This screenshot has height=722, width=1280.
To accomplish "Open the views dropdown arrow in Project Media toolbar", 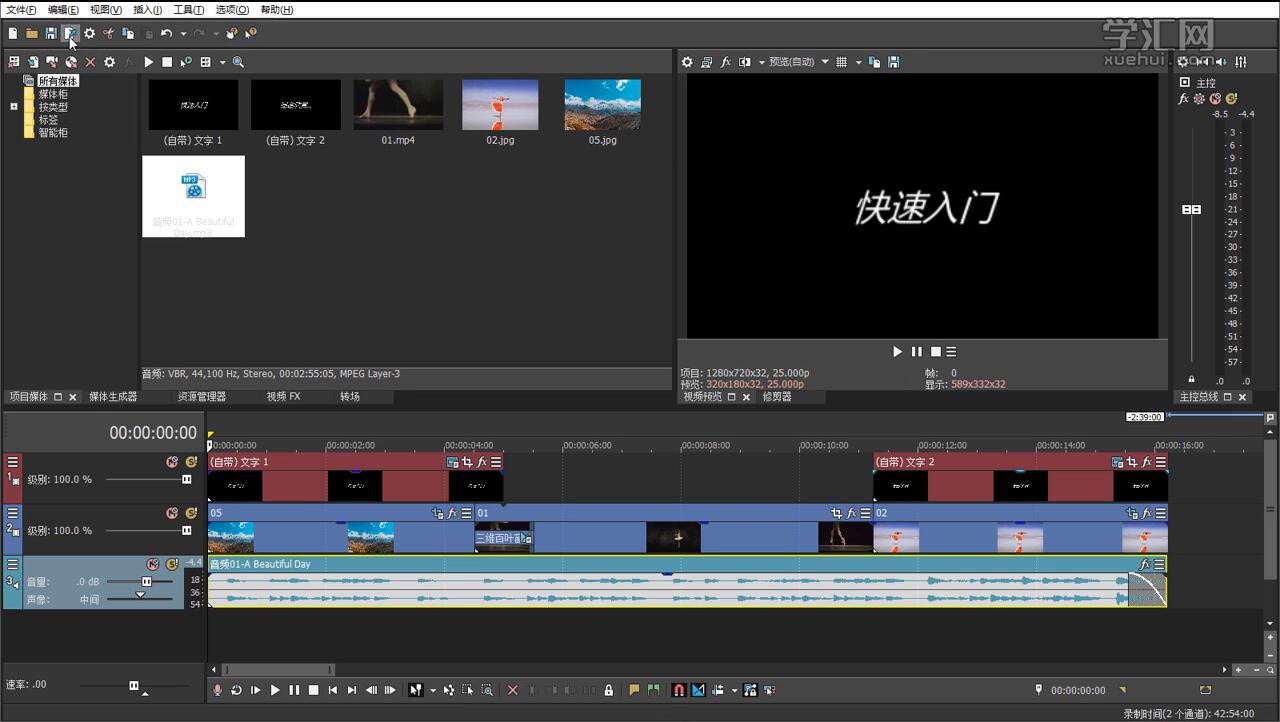I will click(223, 62).
